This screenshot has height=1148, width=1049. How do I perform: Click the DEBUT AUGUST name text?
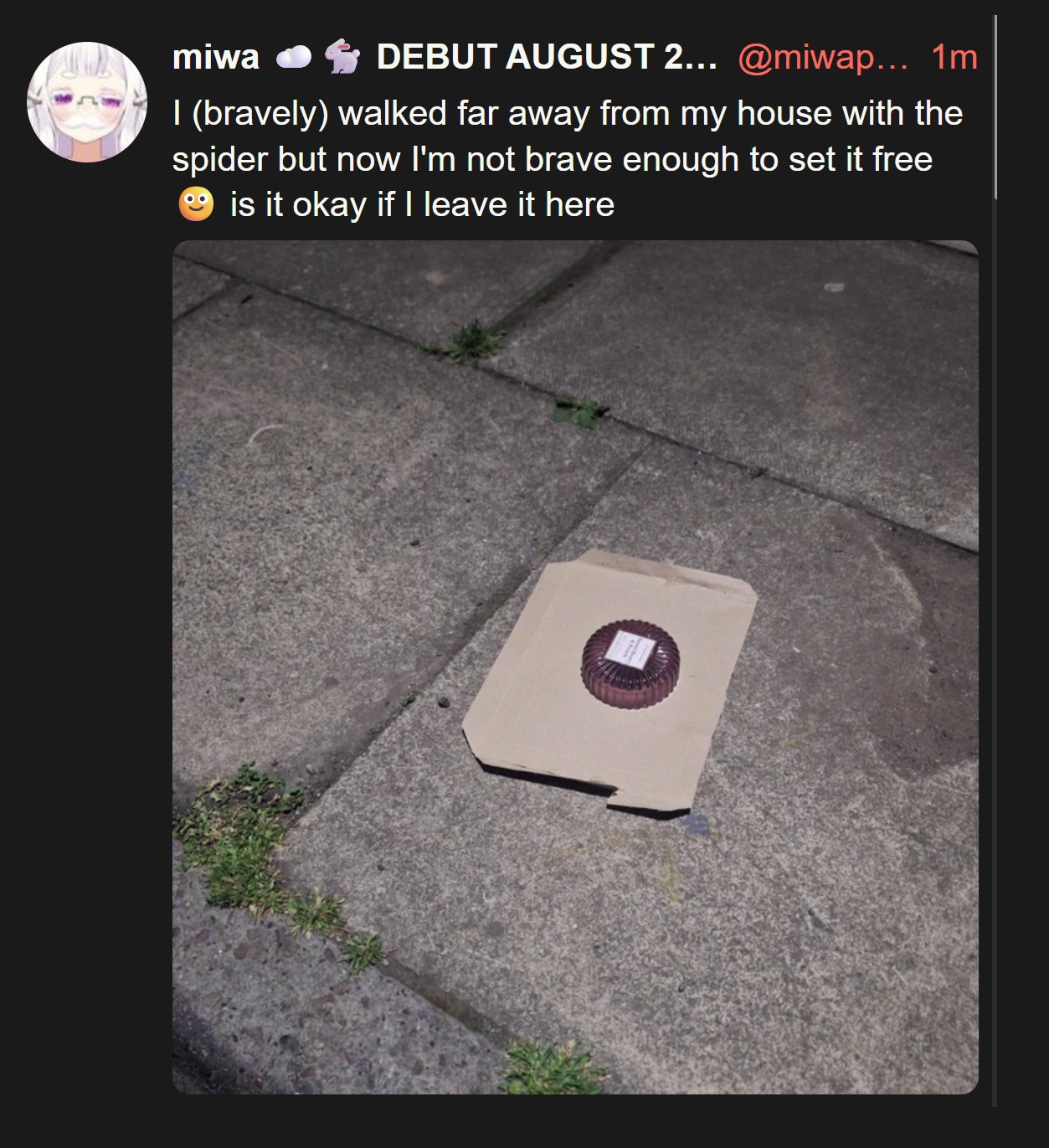[547, 57]
